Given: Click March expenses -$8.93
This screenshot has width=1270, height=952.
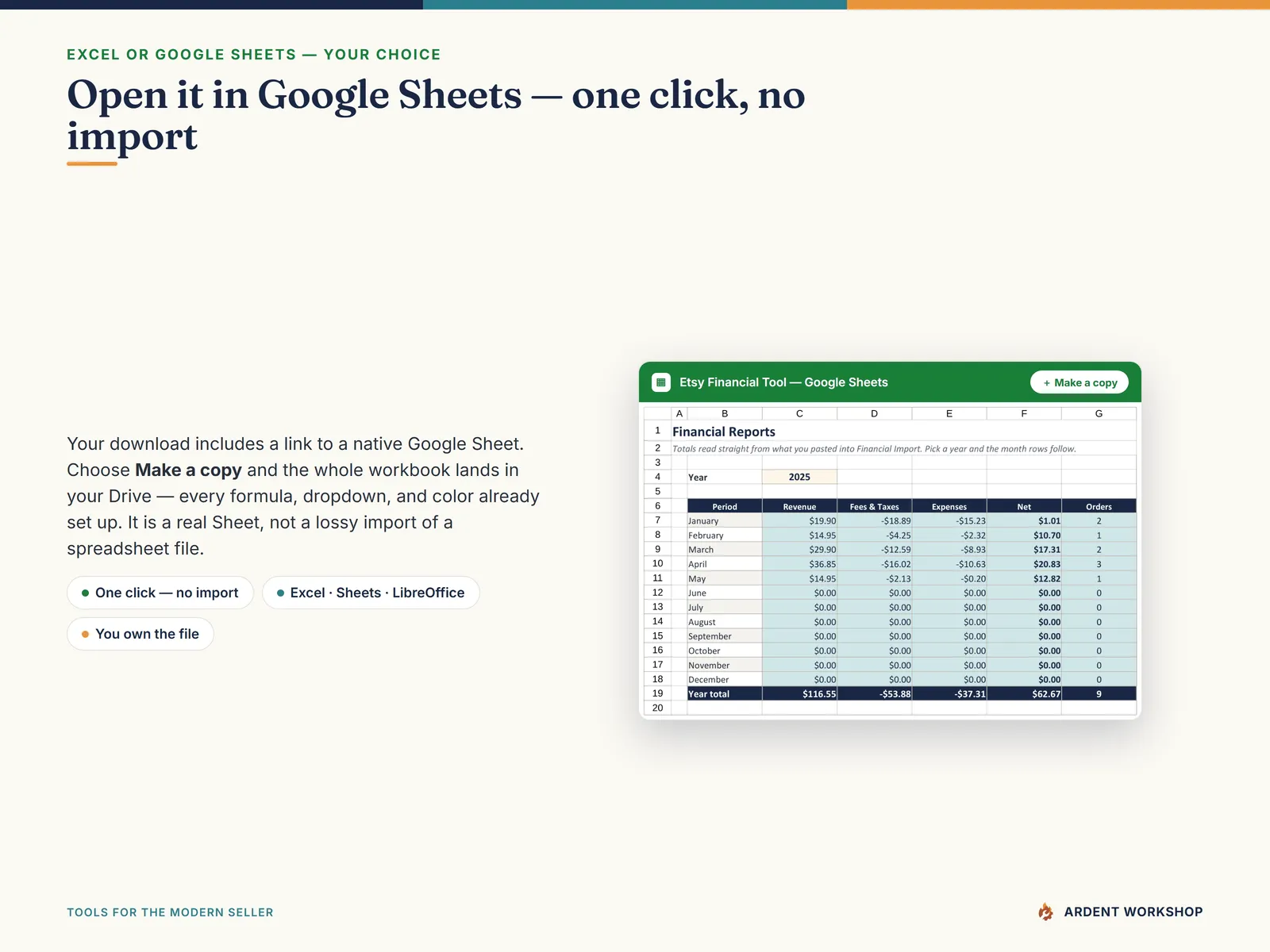Looking at the screenshot, I should click(x=949, y=550).
